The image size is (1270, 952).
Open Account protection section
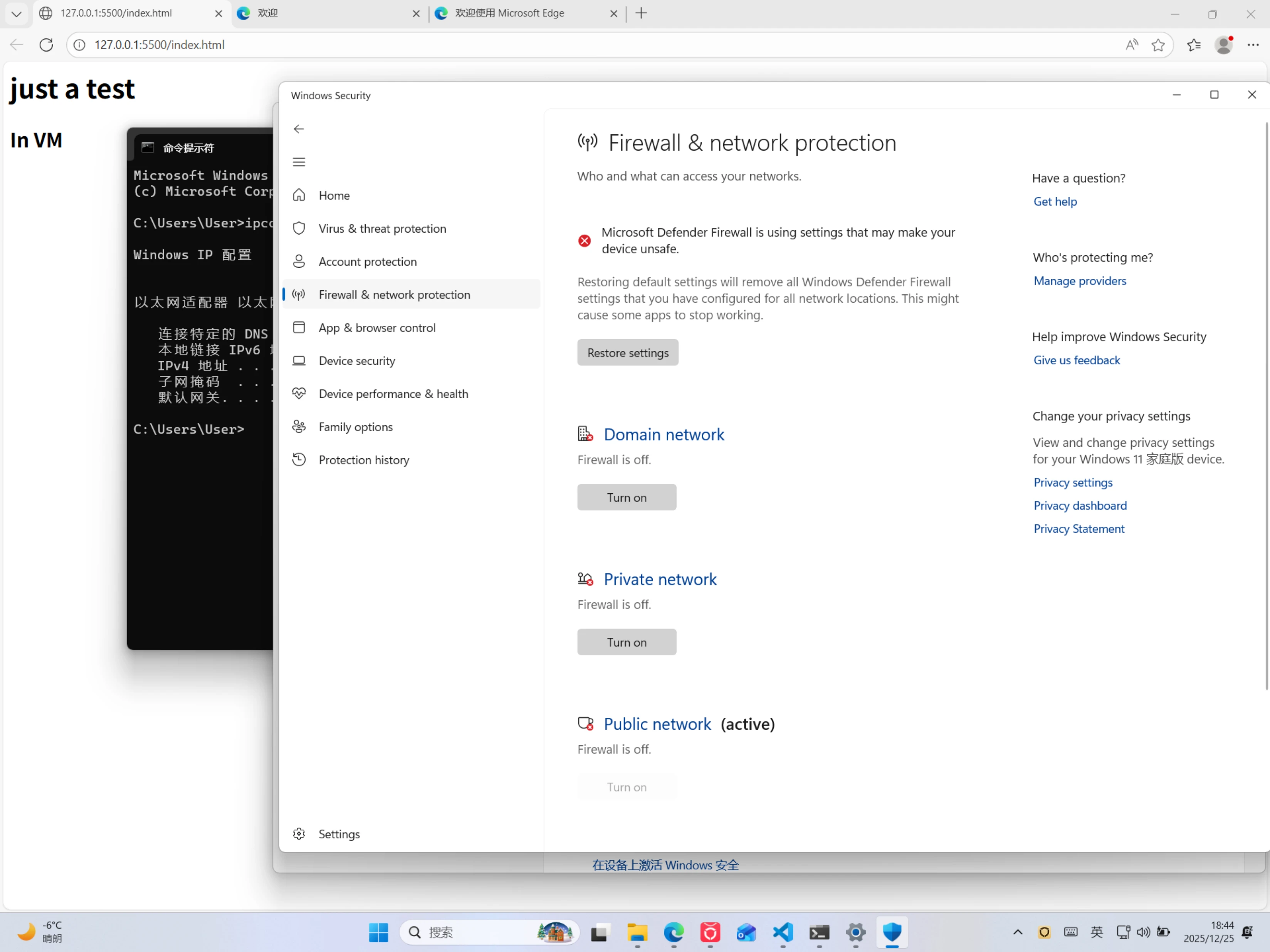coord(368,261)
